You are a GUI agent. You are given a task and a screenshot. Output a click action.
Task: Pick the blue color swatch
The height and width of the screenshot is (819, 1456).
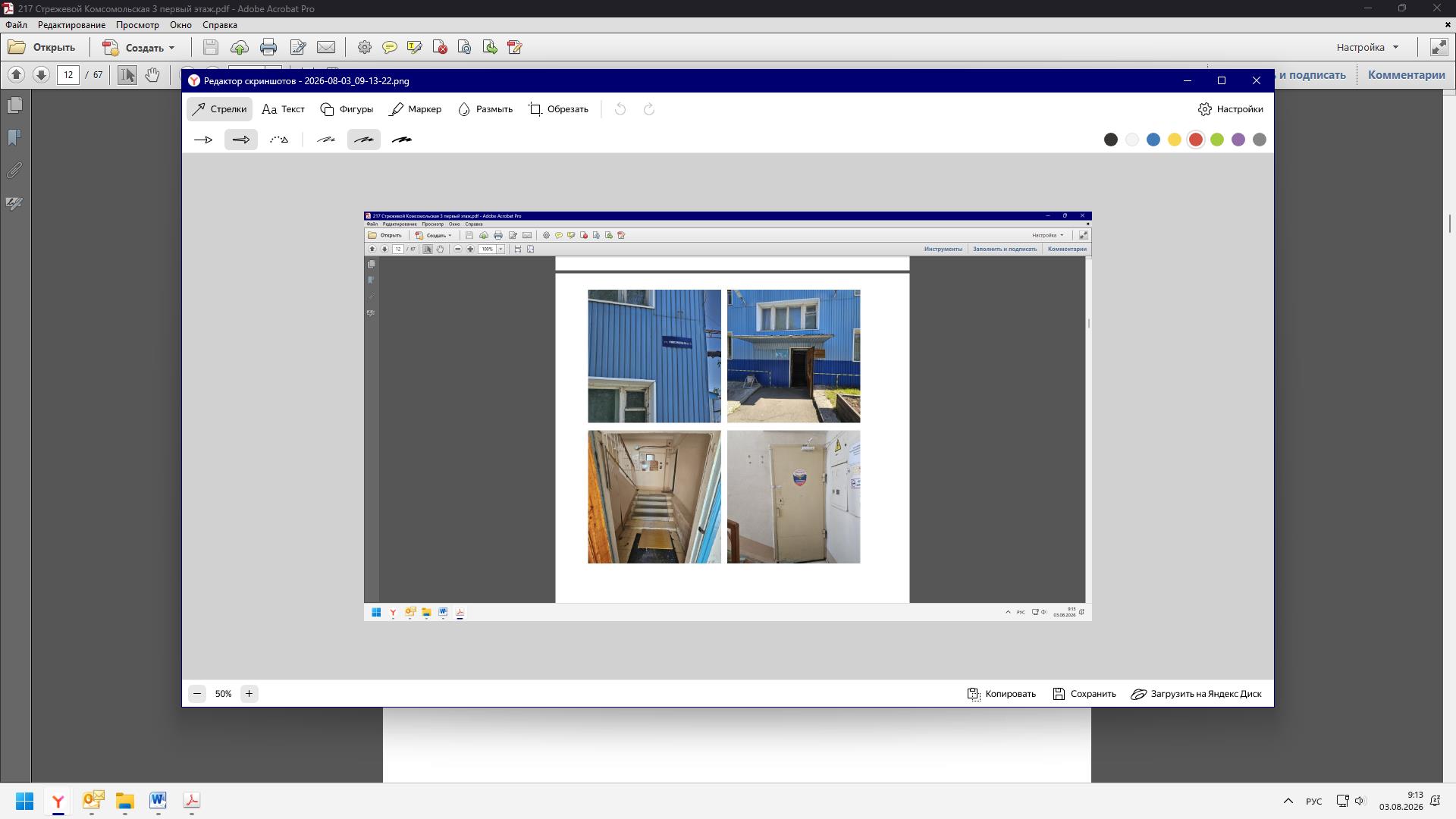click(1153, 140)
